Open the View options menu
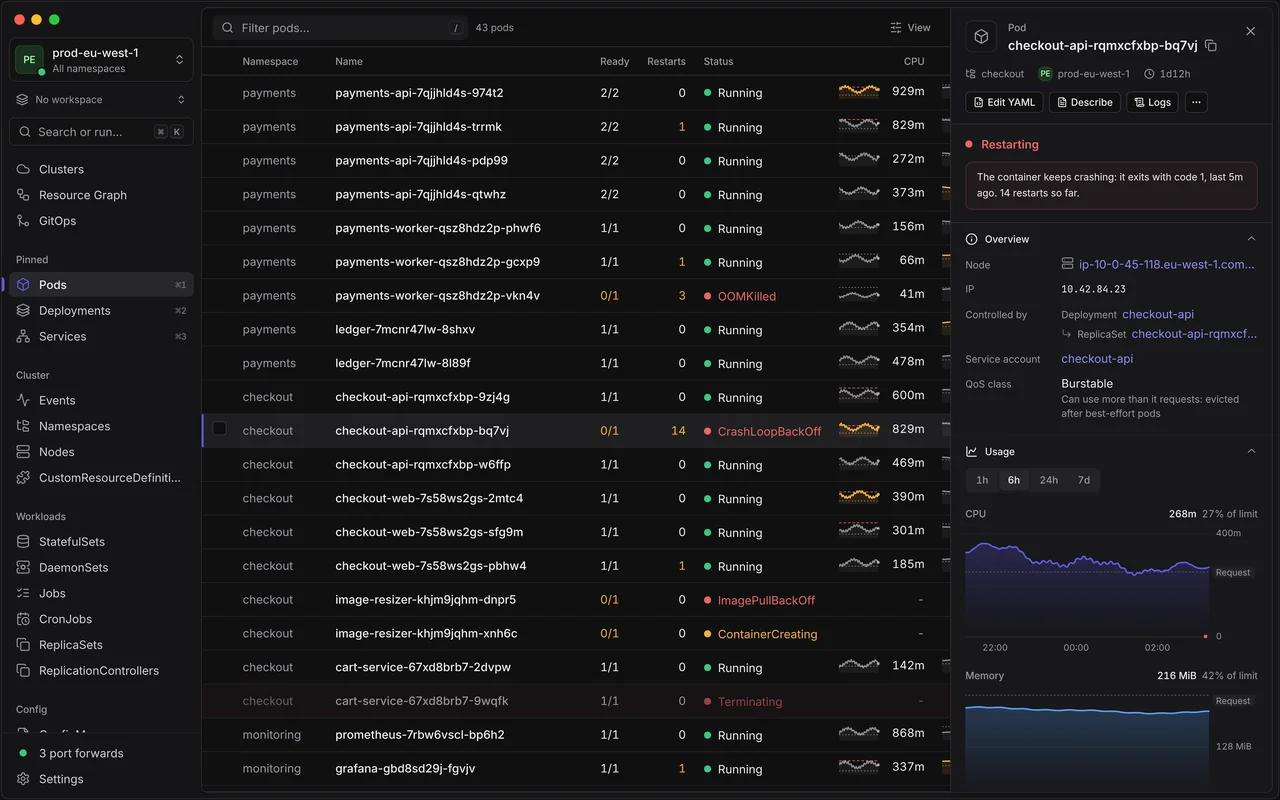 coord(910,28)
